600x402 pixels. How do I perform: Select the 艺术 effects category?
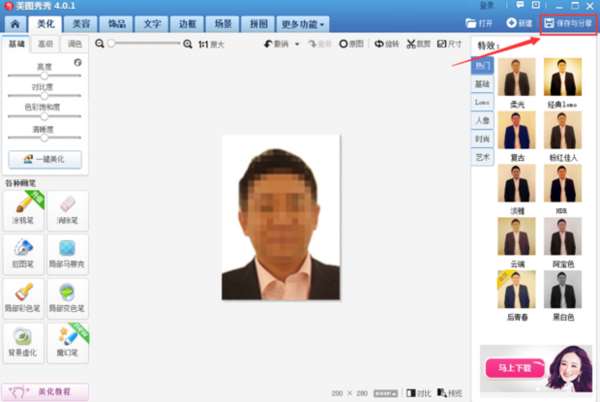(482, 157)
